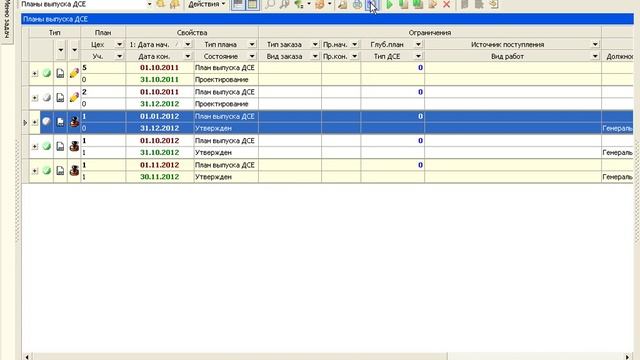Open the Уч. column filter dropdown
The height and width of the screenshot is (360, 640).
[119, 56]
